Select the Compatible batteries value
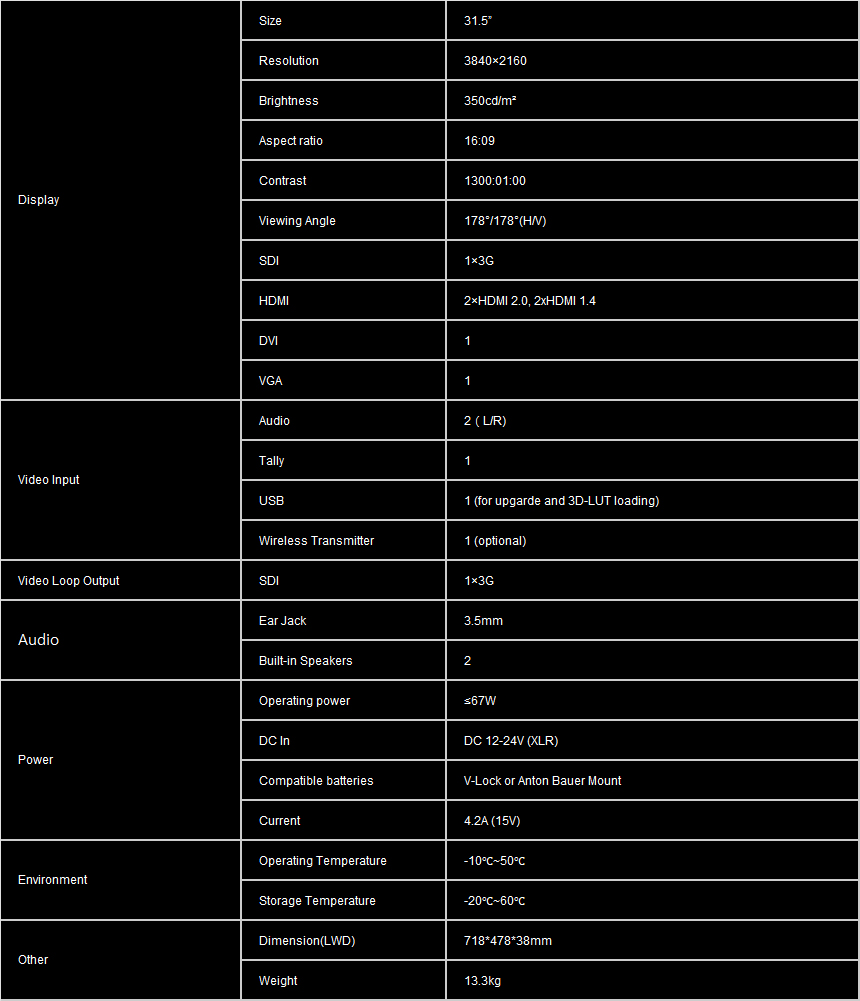 coord(542,781)
